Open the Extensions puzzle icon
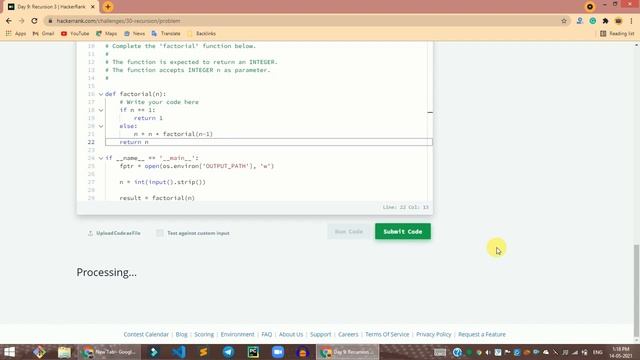640x360 pixels. pos(605,21)
